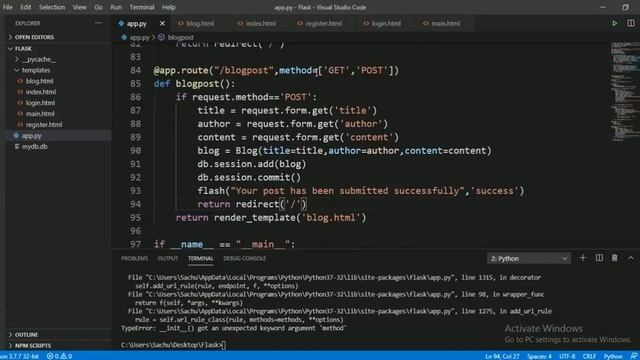
Task: Close the app.py editor tab
Action: [162, 24]
